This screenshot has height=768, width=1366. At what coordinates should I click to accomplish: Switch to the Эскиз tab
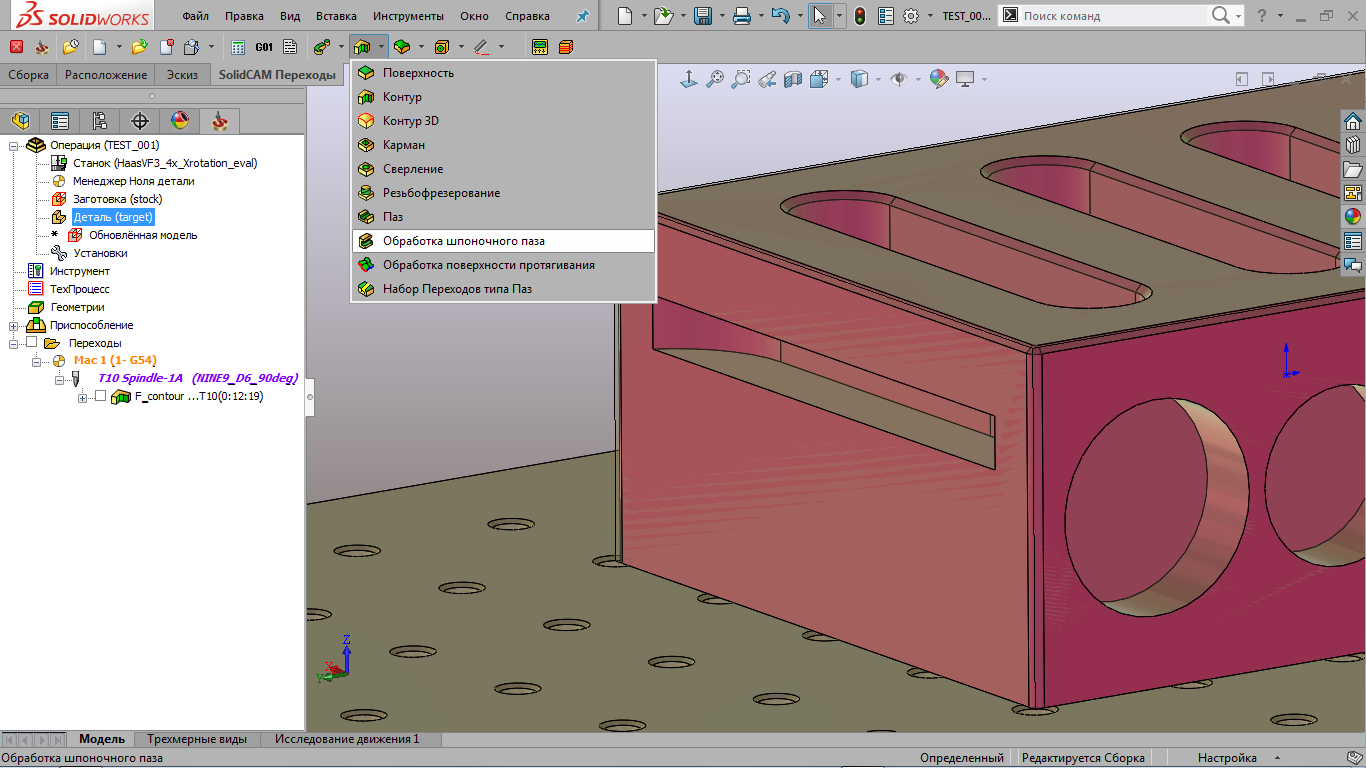tap(182, 75)
